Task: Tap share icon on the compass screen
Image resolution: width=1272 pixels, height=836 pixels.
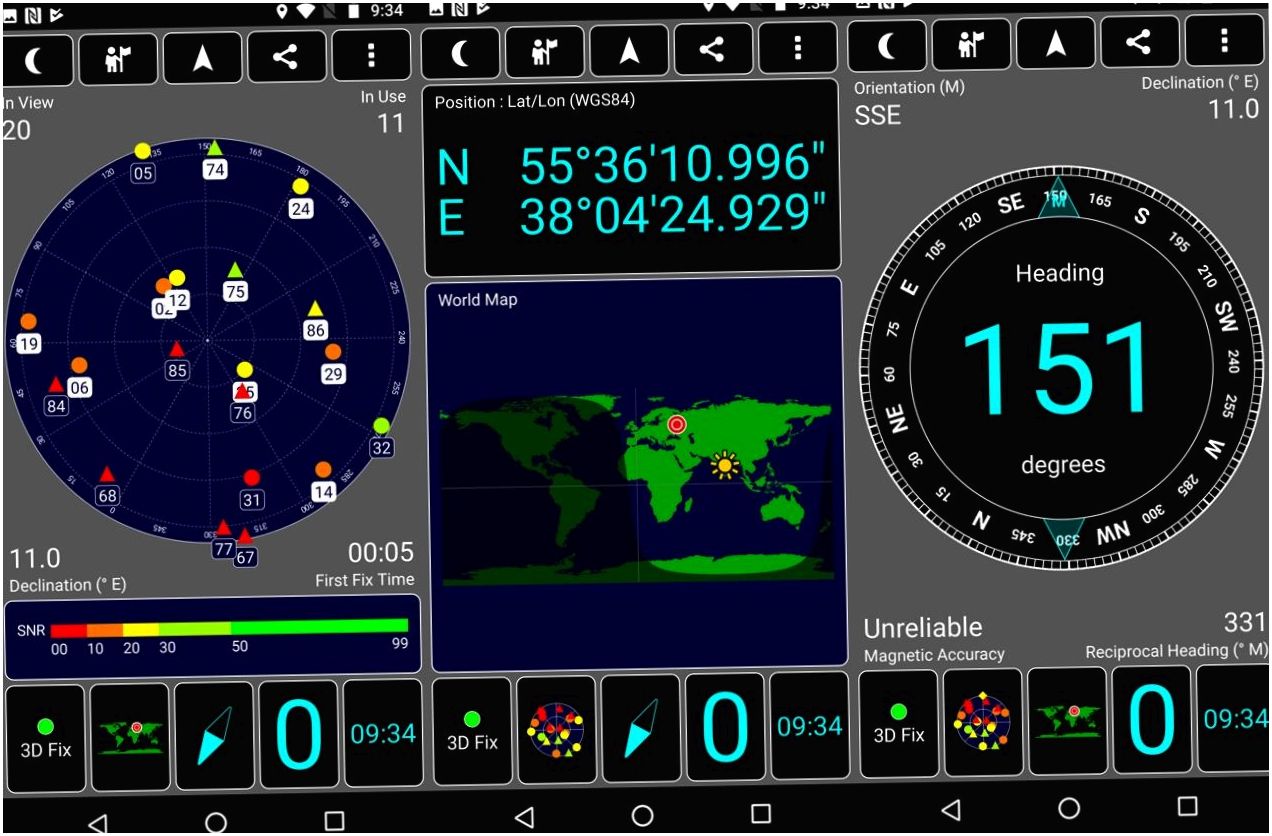Action: point(1138,41)
